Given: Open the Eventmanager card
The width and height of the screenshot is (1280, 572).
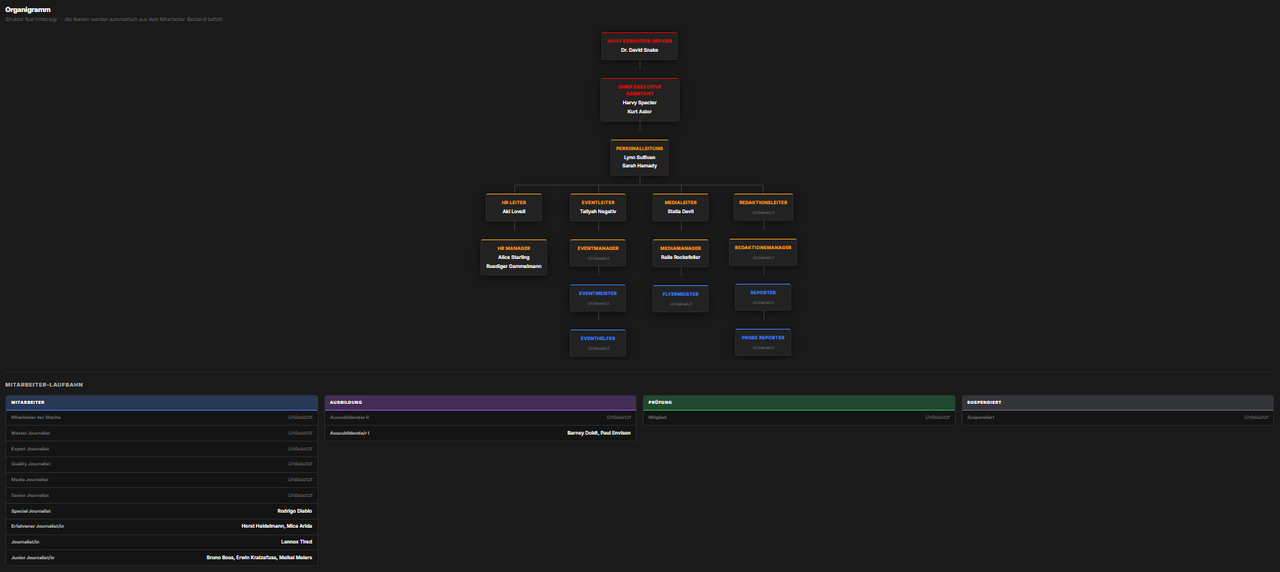Looking at the screenshot, I should coord(598,253).
